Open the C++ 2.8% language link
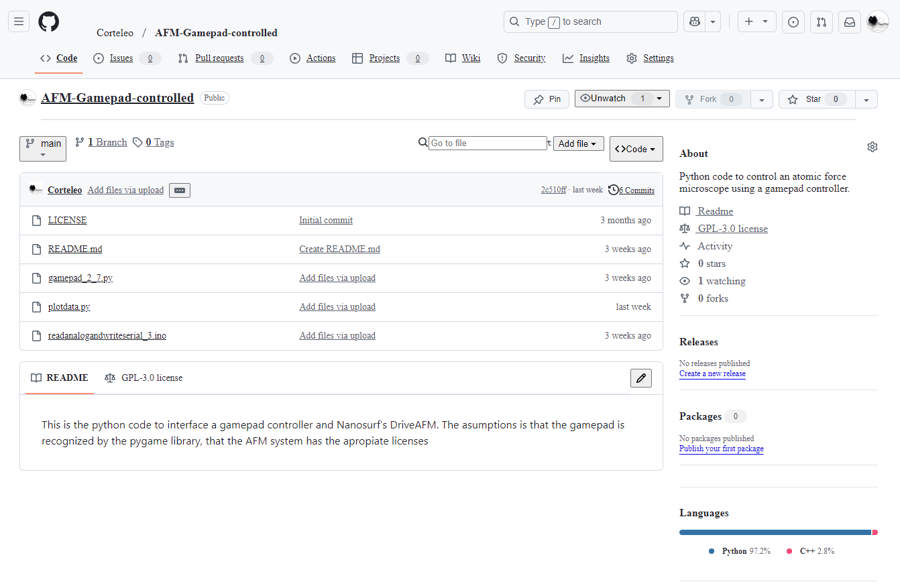Screen dimensions: 900x584 810,551
